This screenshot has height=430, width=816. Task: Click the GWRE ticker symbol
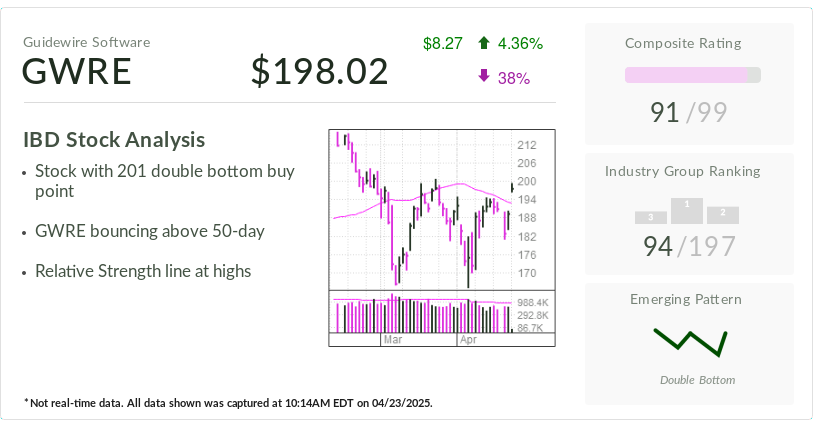point(77,72)
